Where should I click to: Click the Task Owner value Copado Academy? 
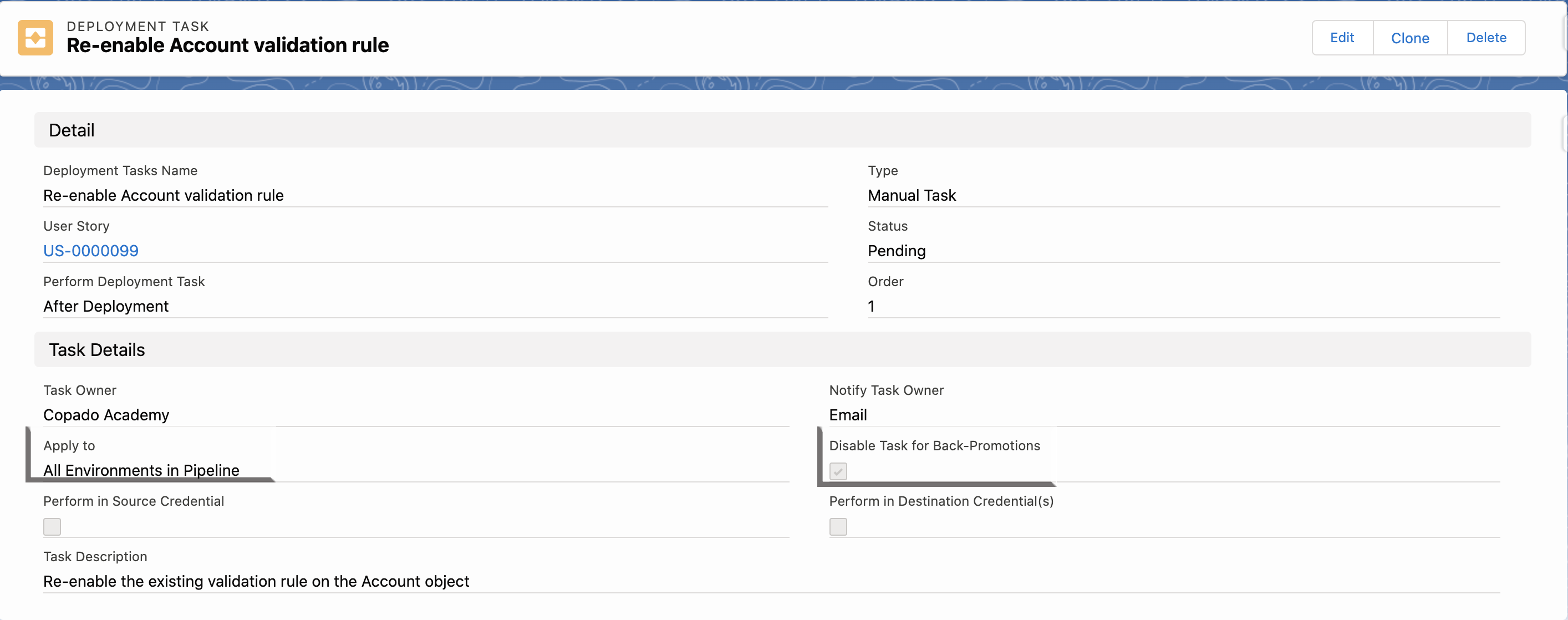(x=106, y=415)
